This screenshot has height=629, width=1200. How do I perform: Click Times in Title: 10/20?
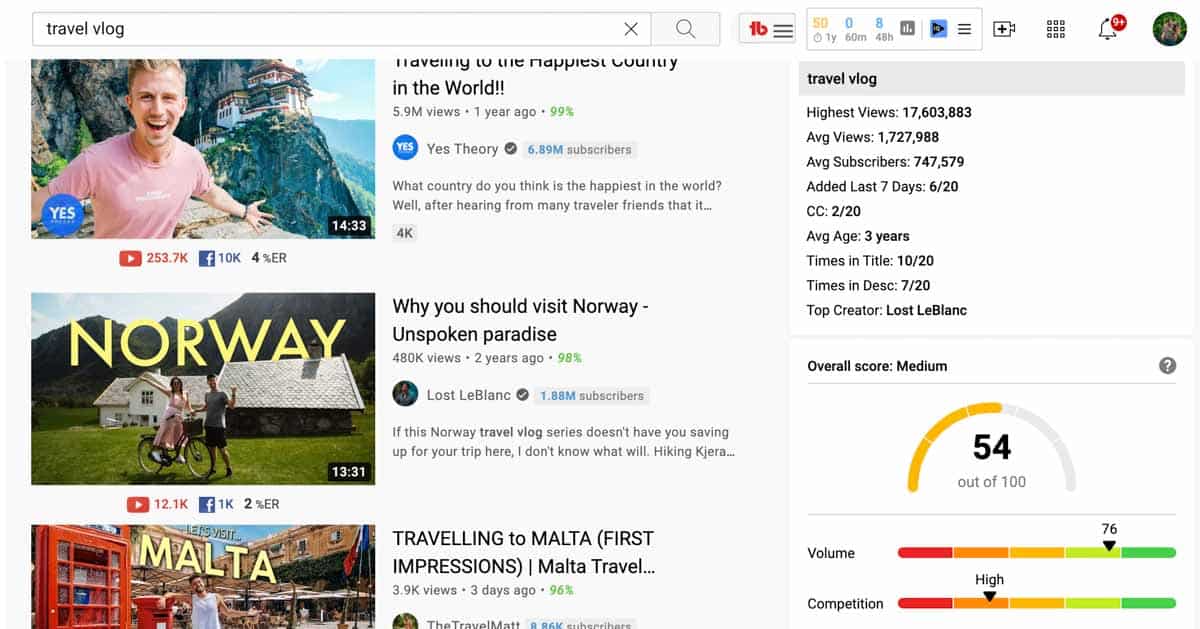(870, 261)
